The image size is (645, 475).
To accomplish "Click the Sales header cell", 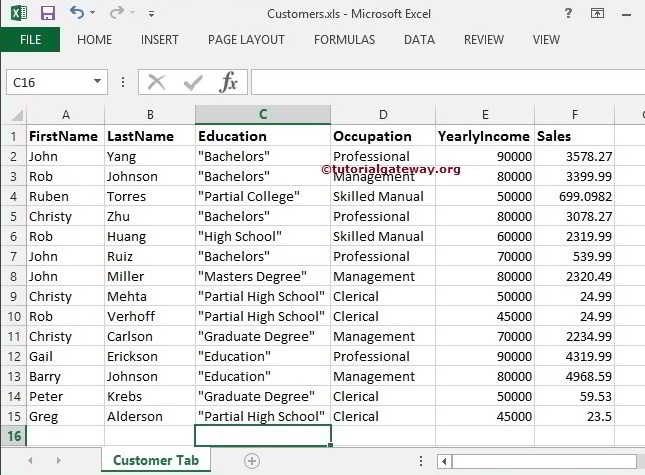I will [x=575, y=136].
